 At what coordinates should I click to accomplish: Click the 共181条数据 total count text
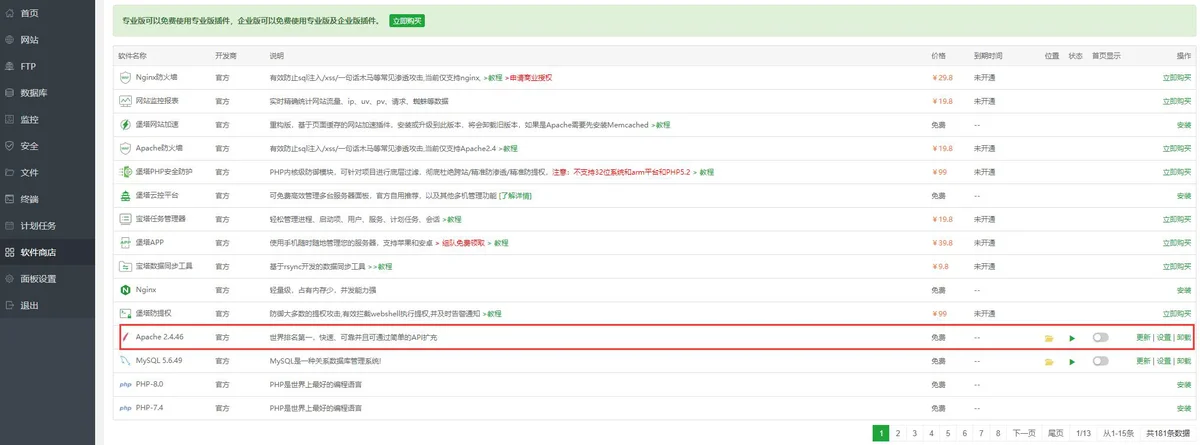pyautogui.click(x=1170, y=433)
